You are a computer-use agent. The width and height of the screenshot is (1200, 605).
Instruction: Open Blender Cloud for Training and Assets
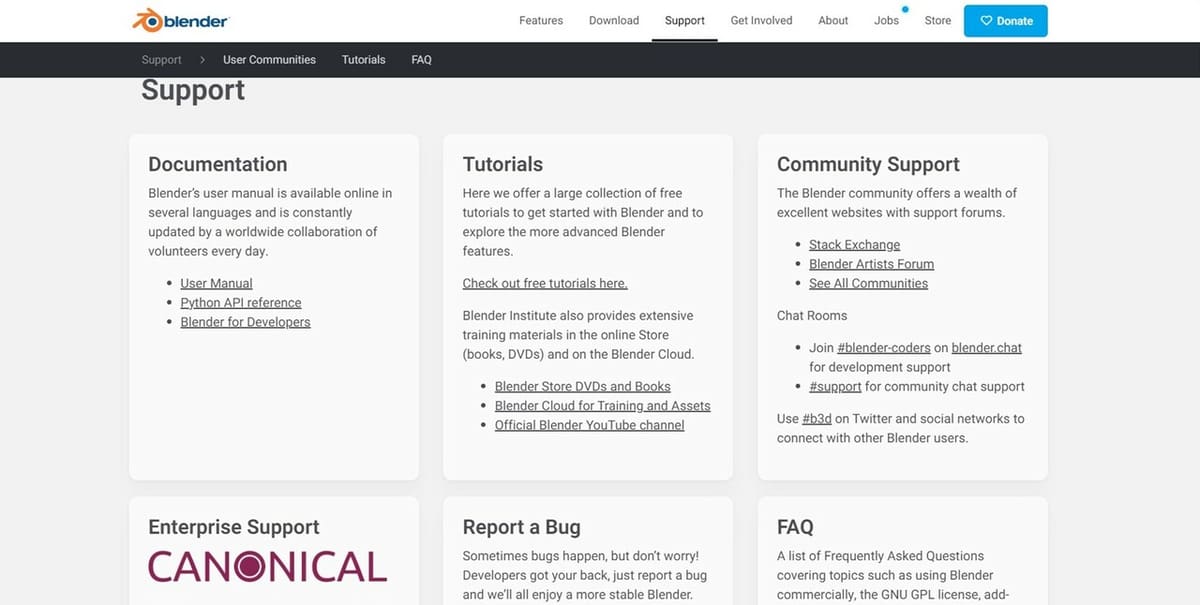(603, 406)
